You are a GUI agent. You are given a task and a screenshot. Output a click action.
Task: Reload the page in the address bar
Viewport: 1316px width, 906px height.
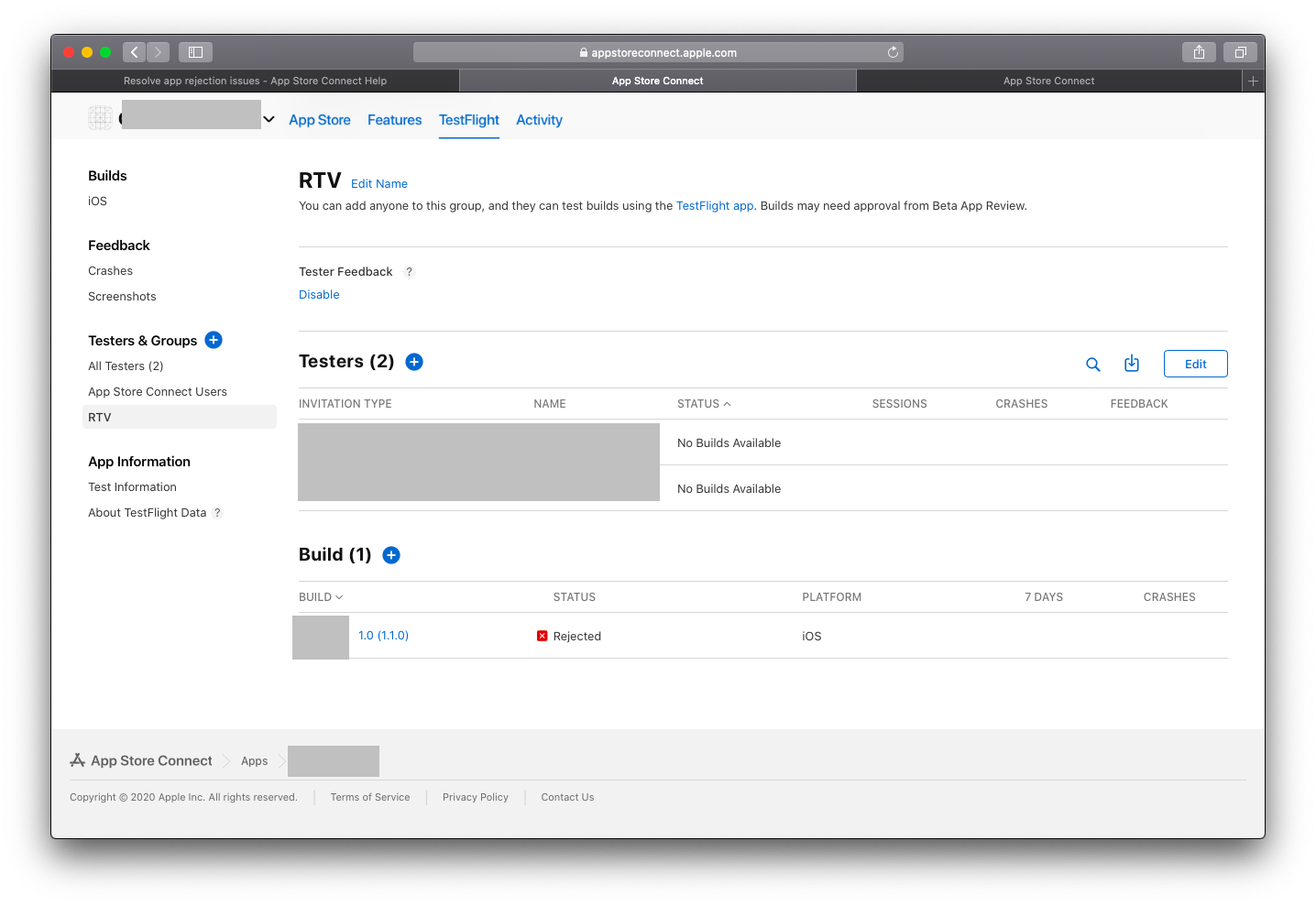[x=893, y=52]
